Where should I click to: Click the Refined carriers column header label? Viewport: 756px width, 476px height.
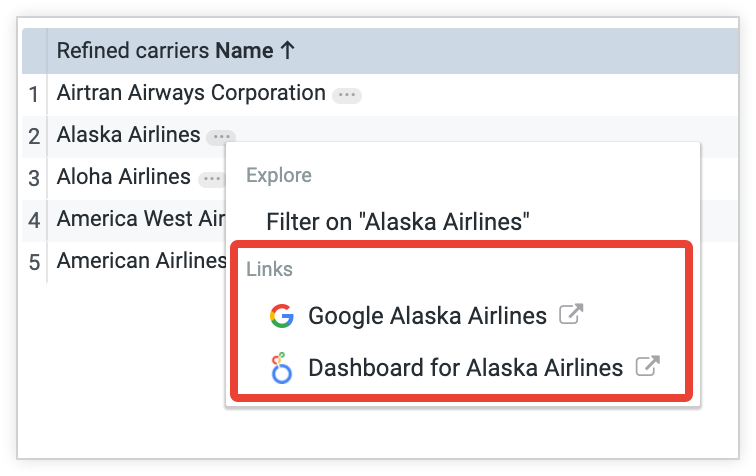(133, 50)
